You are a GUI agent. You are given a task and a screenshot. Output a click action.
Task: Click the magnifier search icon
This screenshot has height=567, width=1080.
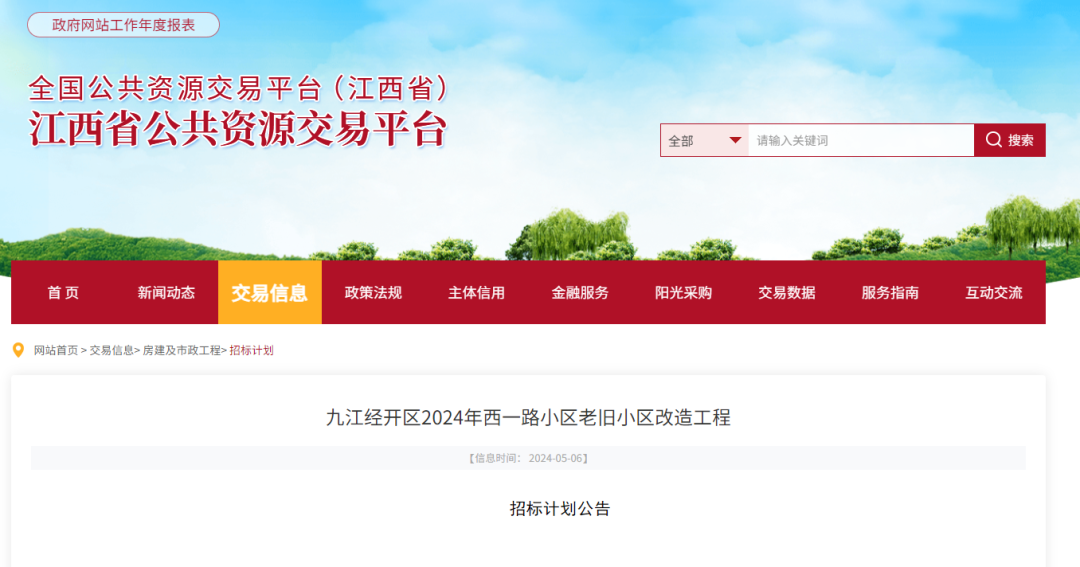tap(993, 140)
